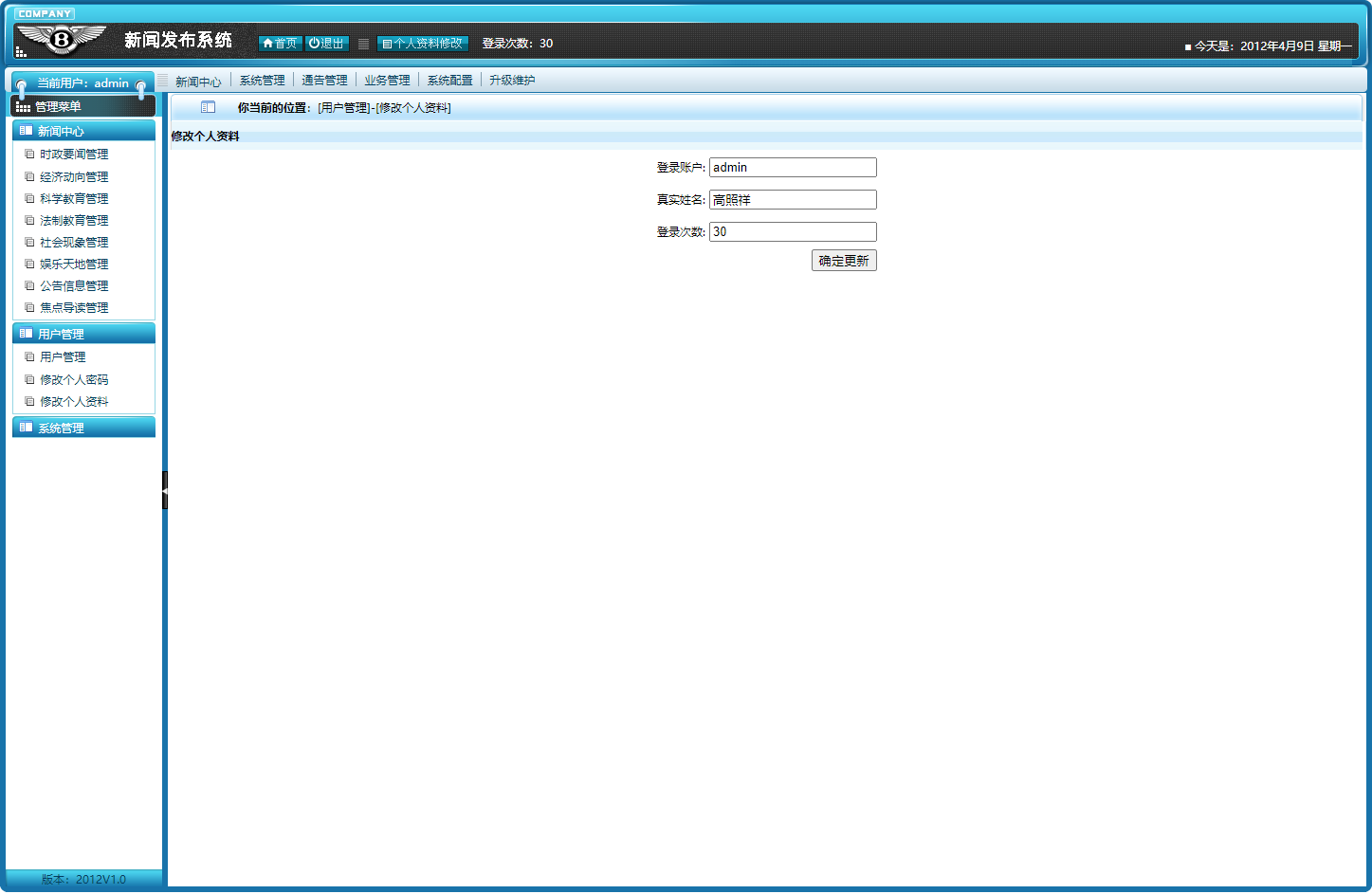Viewport: 1372px width, 894px height.
Task: Select 升级维护 in the top menu
Action: pyautogui.click(x=512, y=81)
